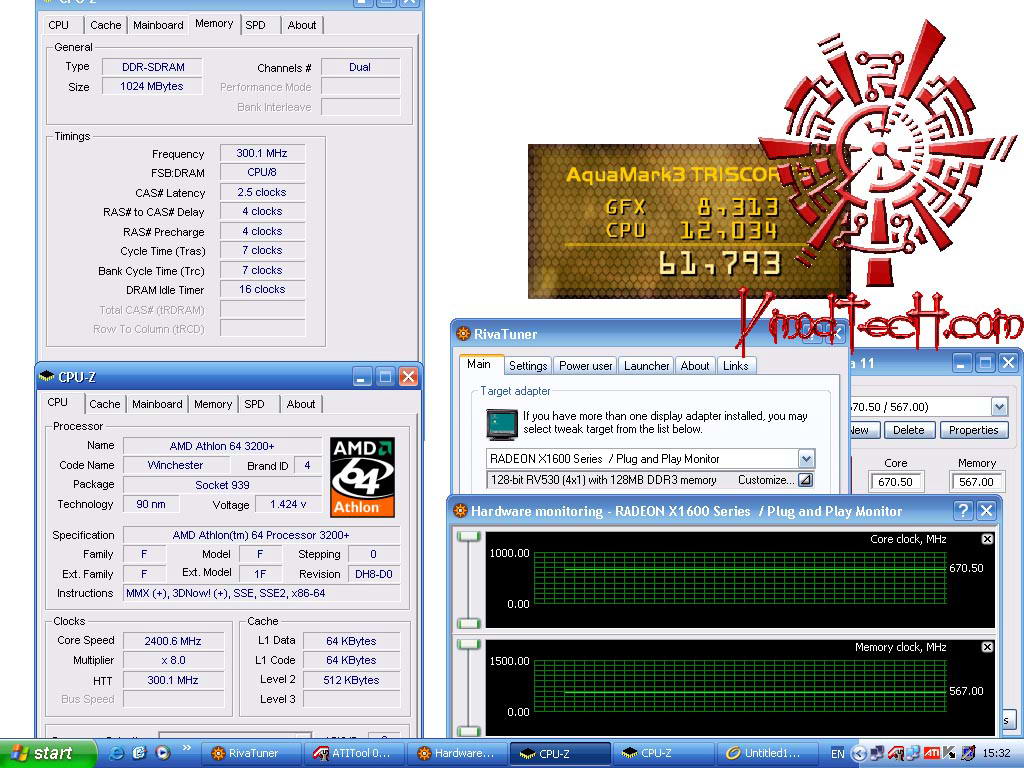The width and height of the screenshot is (1024, 768).
Task: Click the system clock showing 15:32
Action: click(996, 754)
